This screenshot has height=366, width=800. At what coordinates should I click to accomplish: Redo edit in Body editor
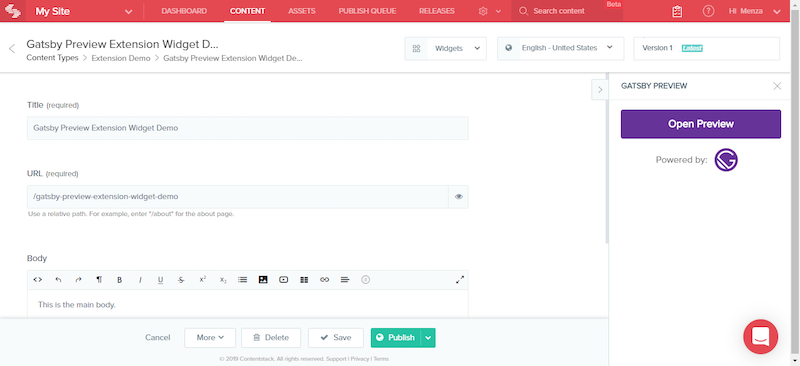click(79, 280)
